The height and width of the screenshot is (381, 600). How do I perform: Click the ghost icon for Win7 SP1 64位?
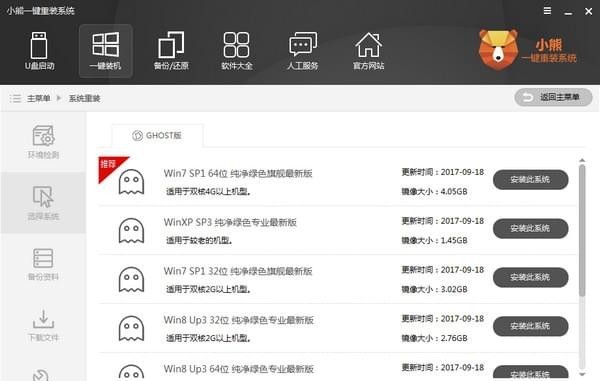(x=131, y=182)
